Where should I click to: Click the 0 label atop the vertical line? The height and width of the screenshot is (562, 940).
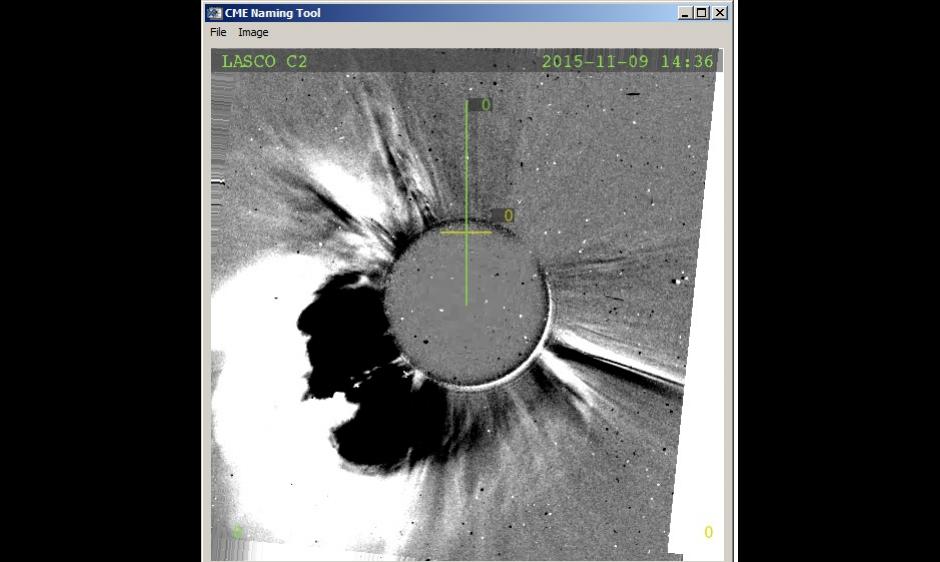pos(486,105)
